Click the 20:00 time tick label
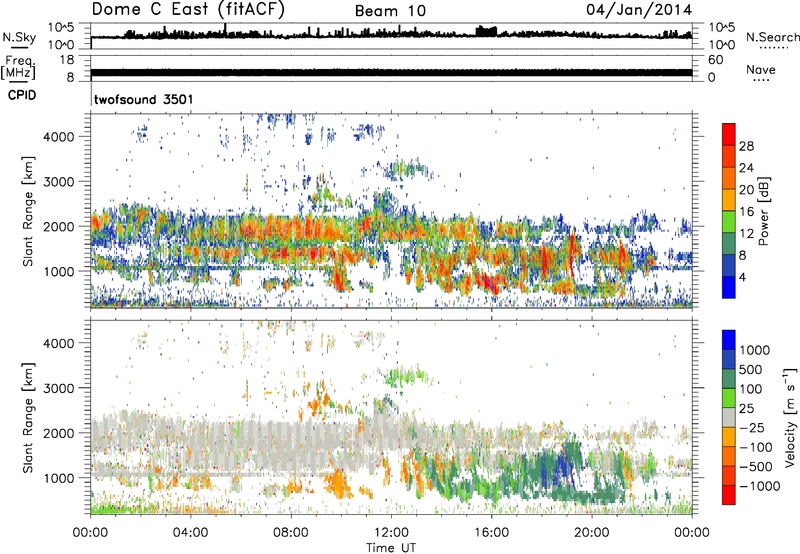The height and width of the screenshot is (554, 800). pyautogui.click(x=591, y=533)
